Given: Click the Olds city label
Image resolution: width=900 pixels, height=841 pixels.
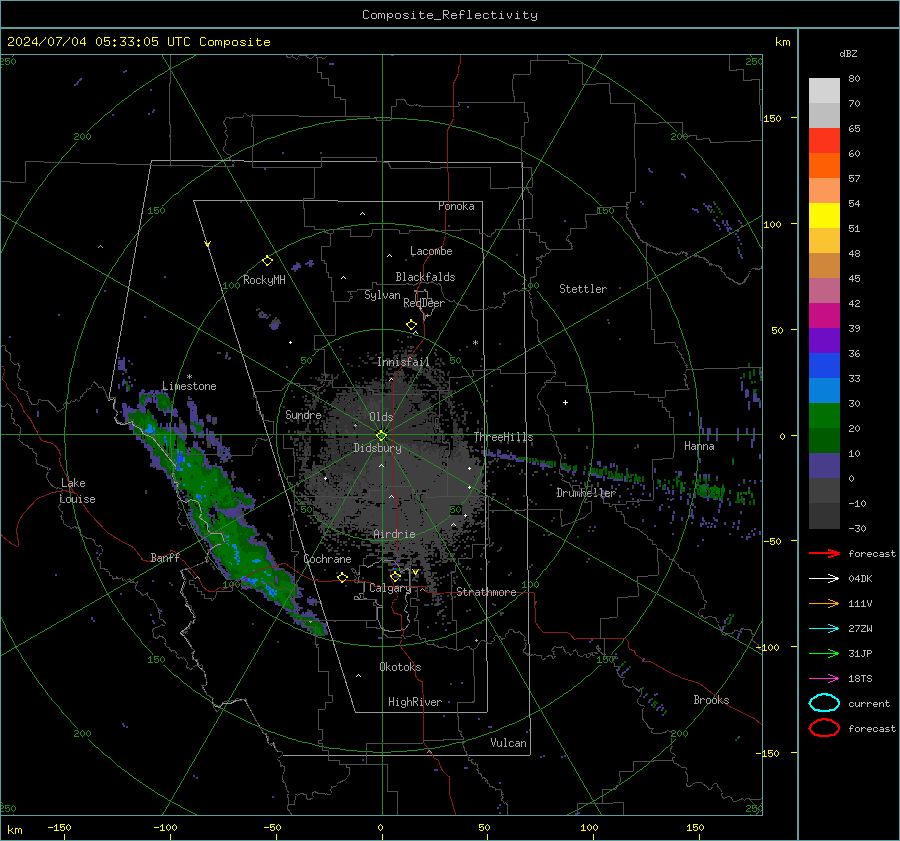Looking at the screenshot, I should [x=381, y=417].
